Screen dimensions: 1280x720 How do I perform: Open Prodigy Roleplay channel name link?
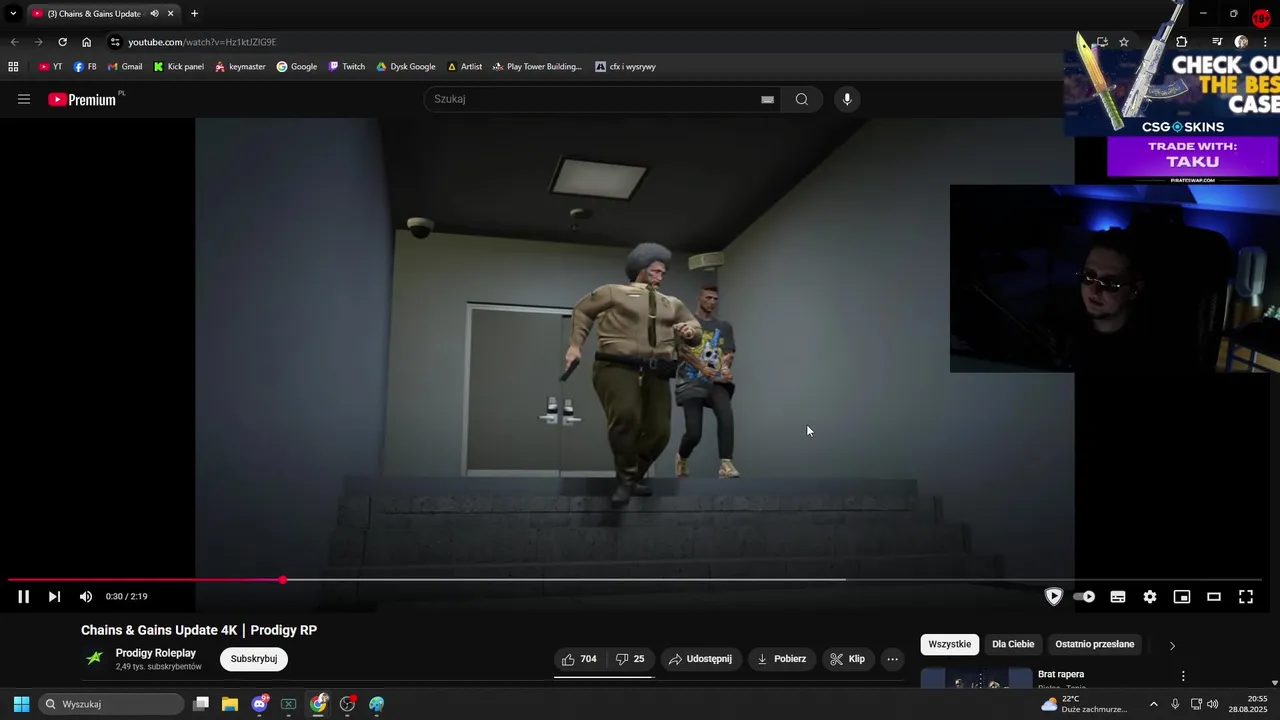pyautogui.click(x=156, y=653)
